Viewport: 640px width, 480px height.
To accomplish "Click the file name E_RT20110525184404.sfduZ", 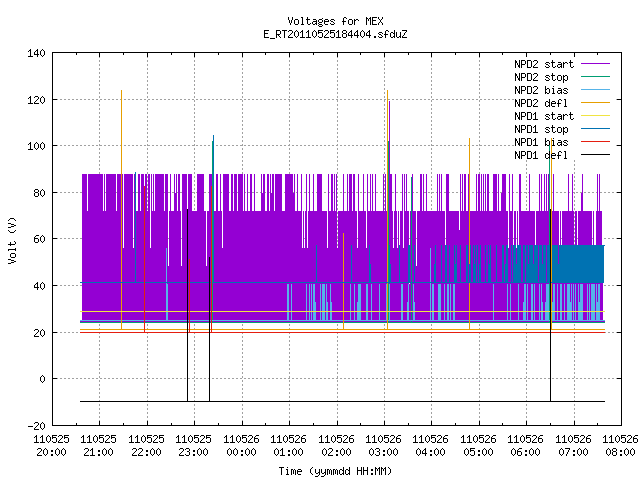I will (335, 34).
